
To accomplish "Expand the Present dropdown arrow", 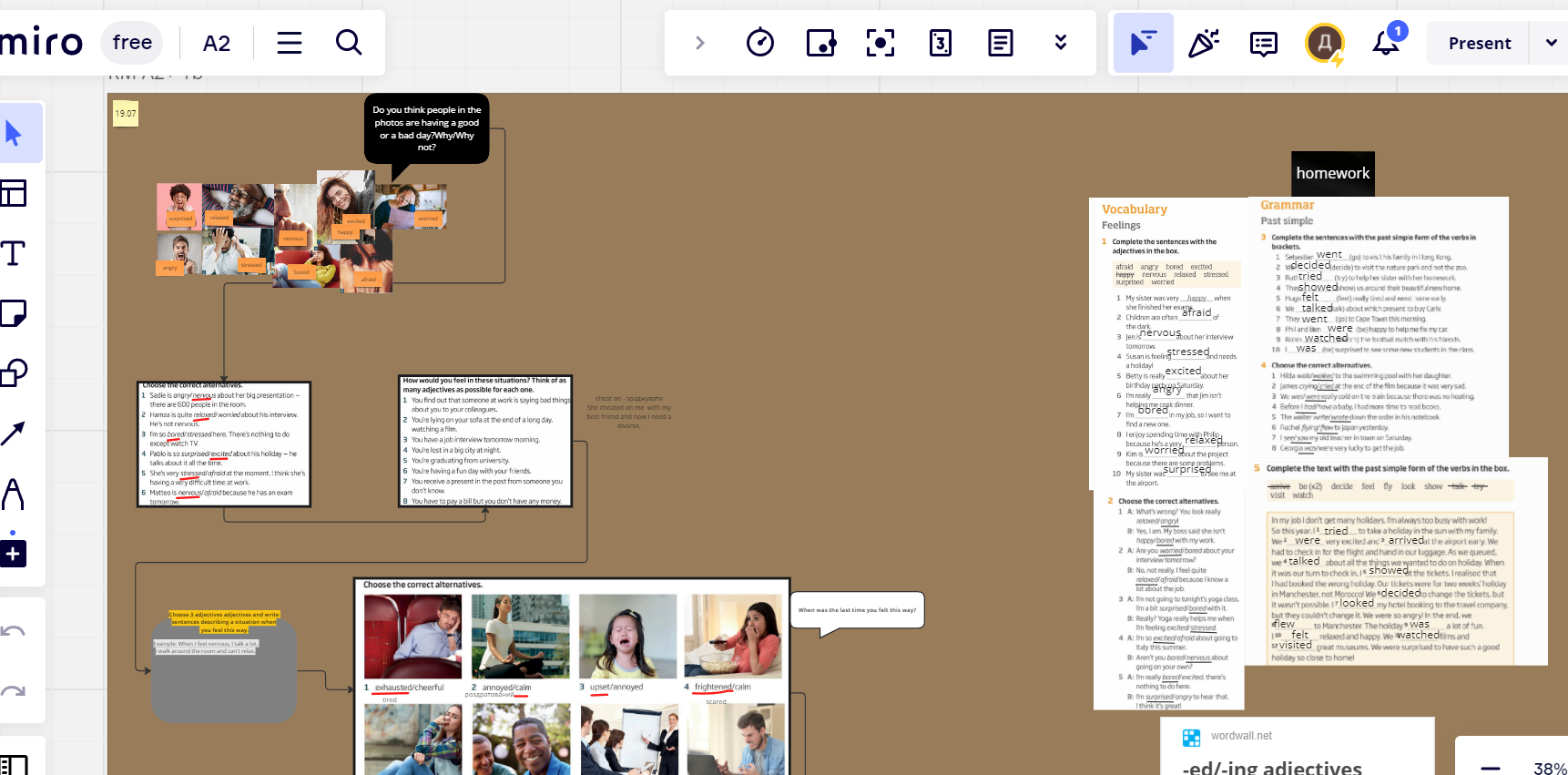I will click(x=1551, y=43).
